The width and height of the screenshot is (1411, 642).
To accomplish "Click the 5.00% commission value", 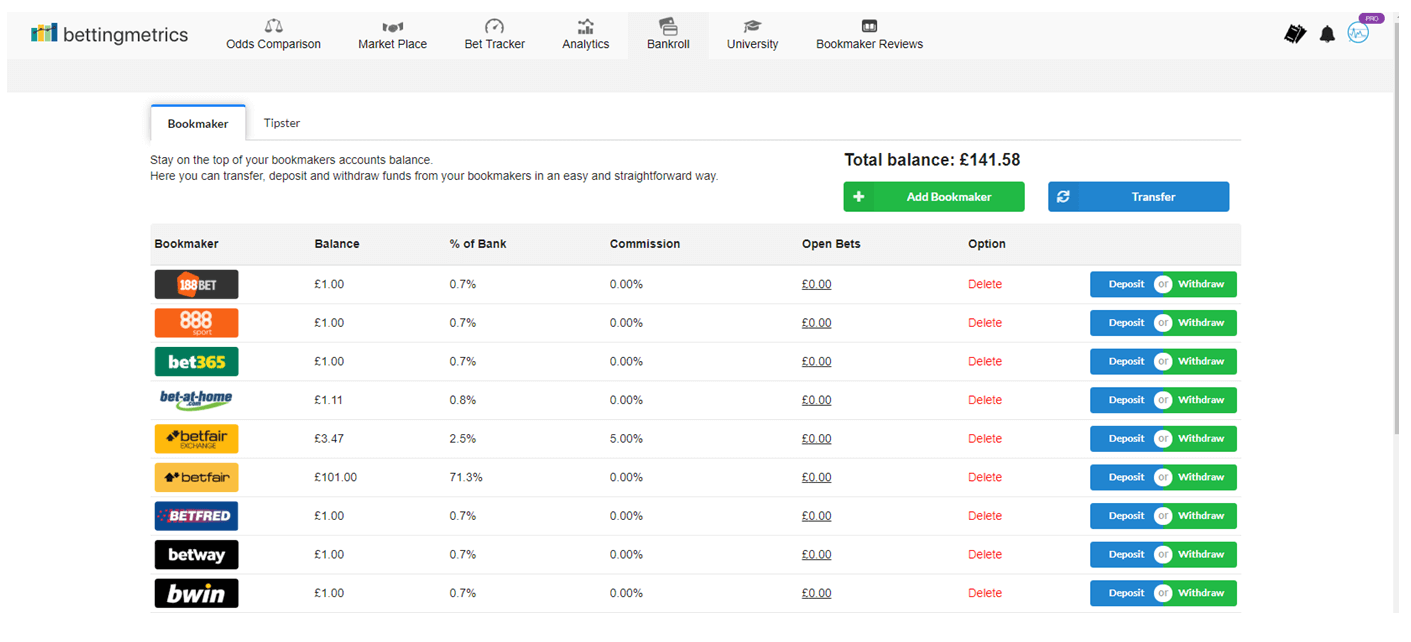I will (626, 439).
